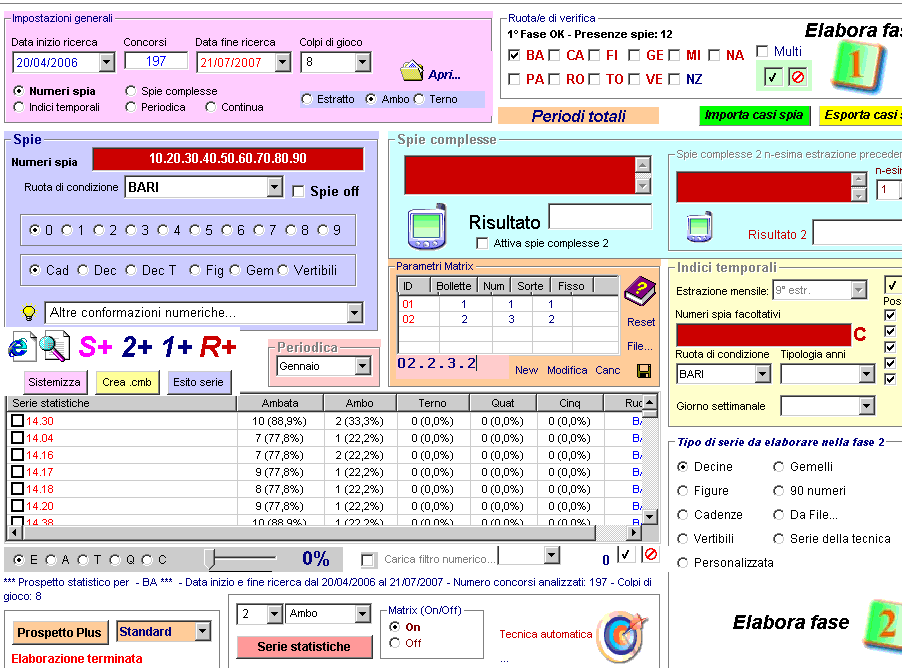Screen dimensions: 902x668
Task: Choose the Vertibili radio under Spie
Action: (x=283, y=270)
